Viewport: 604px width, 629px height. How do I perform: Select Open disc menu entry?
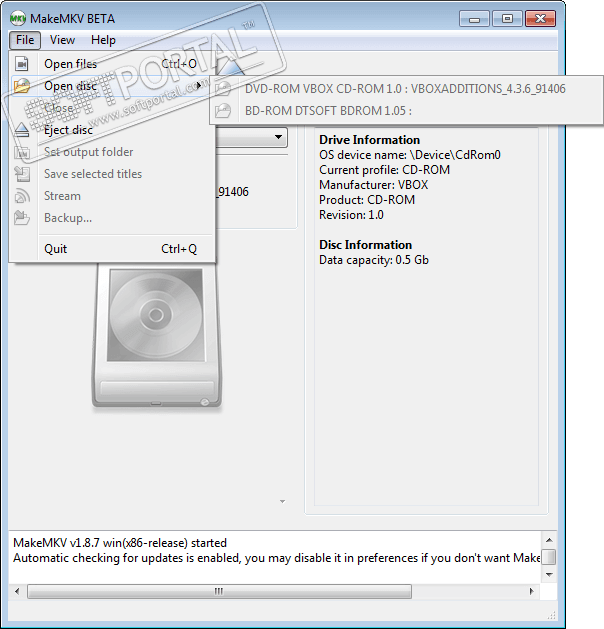(x=112, y=86)
